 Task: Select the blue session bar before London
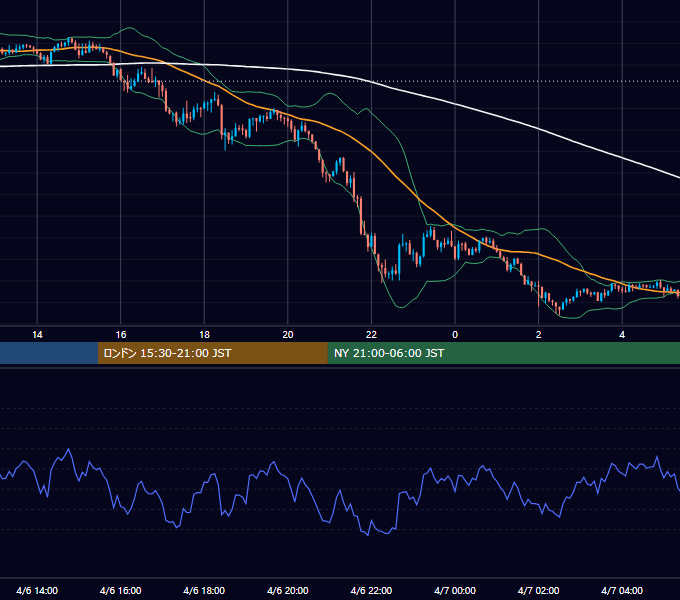click(49, 353)
